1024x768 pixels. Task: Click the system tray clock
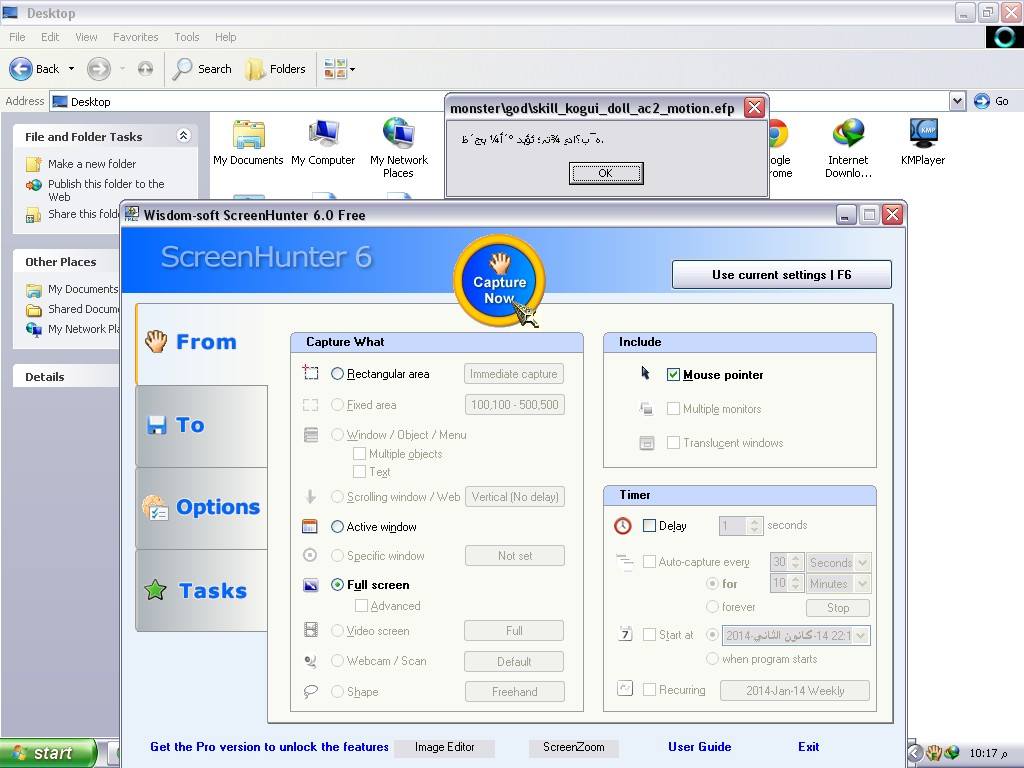click(x=988, y=753)
